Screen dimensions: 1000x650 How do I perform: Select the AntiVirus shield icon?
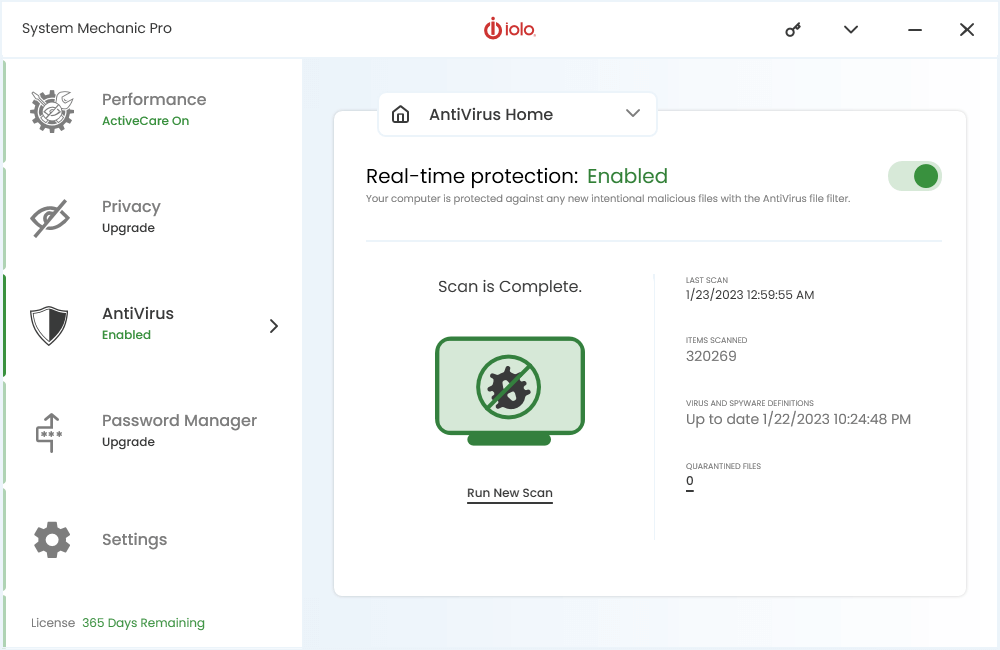(51, 323)
